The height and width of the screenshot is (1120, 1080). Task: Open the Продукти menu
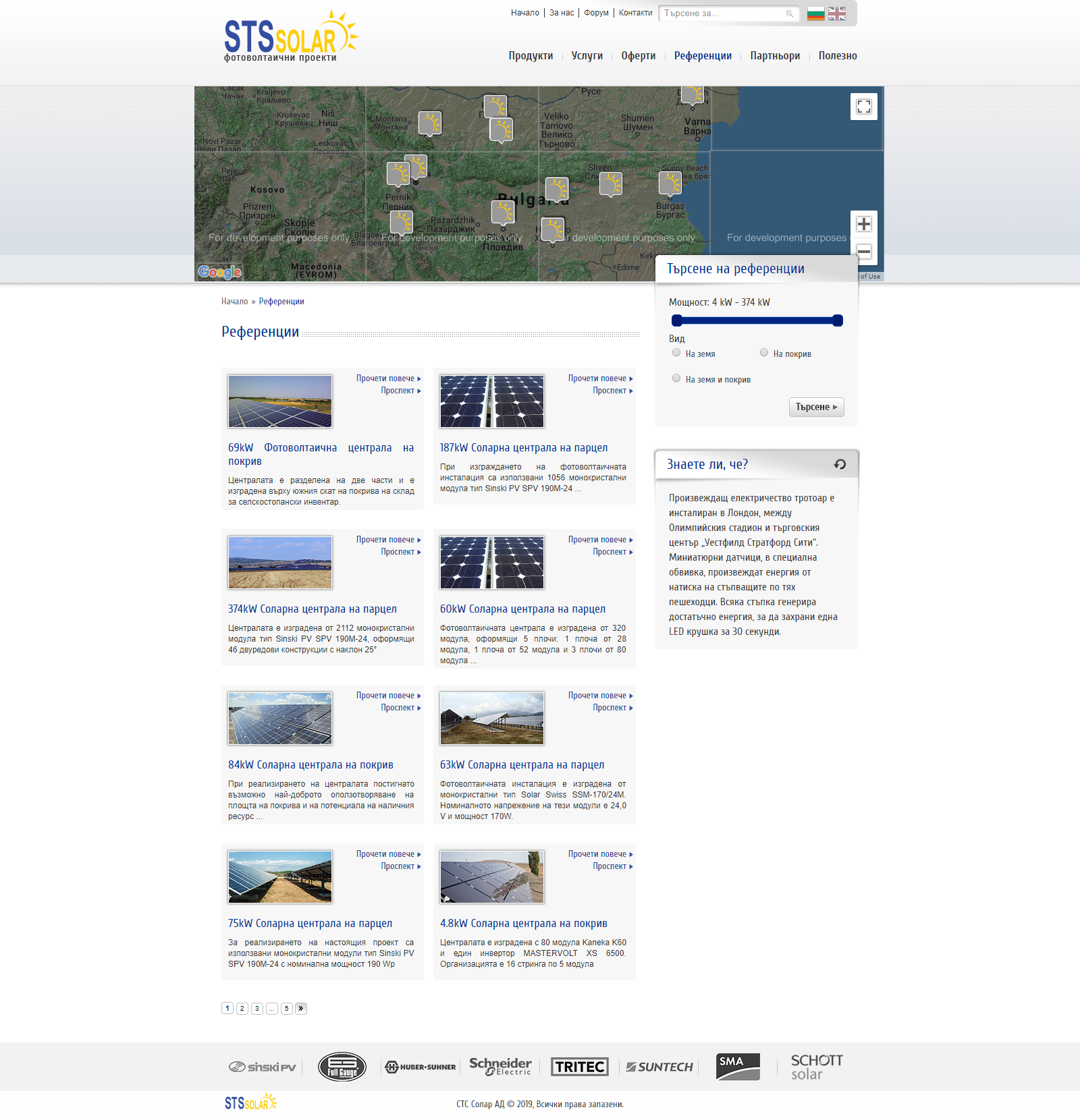[531, 56]
